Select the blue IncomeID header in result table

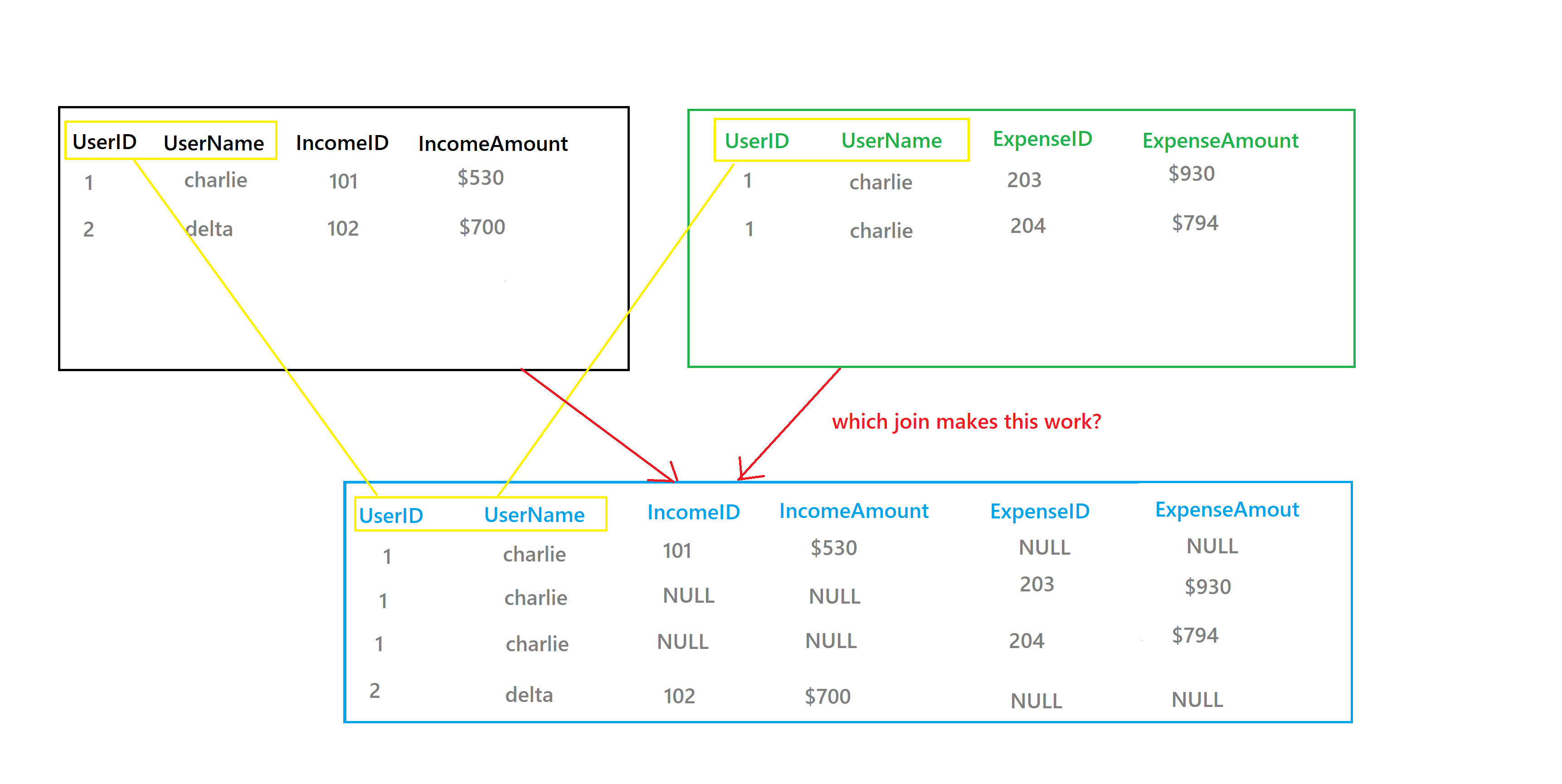[694, 513]
